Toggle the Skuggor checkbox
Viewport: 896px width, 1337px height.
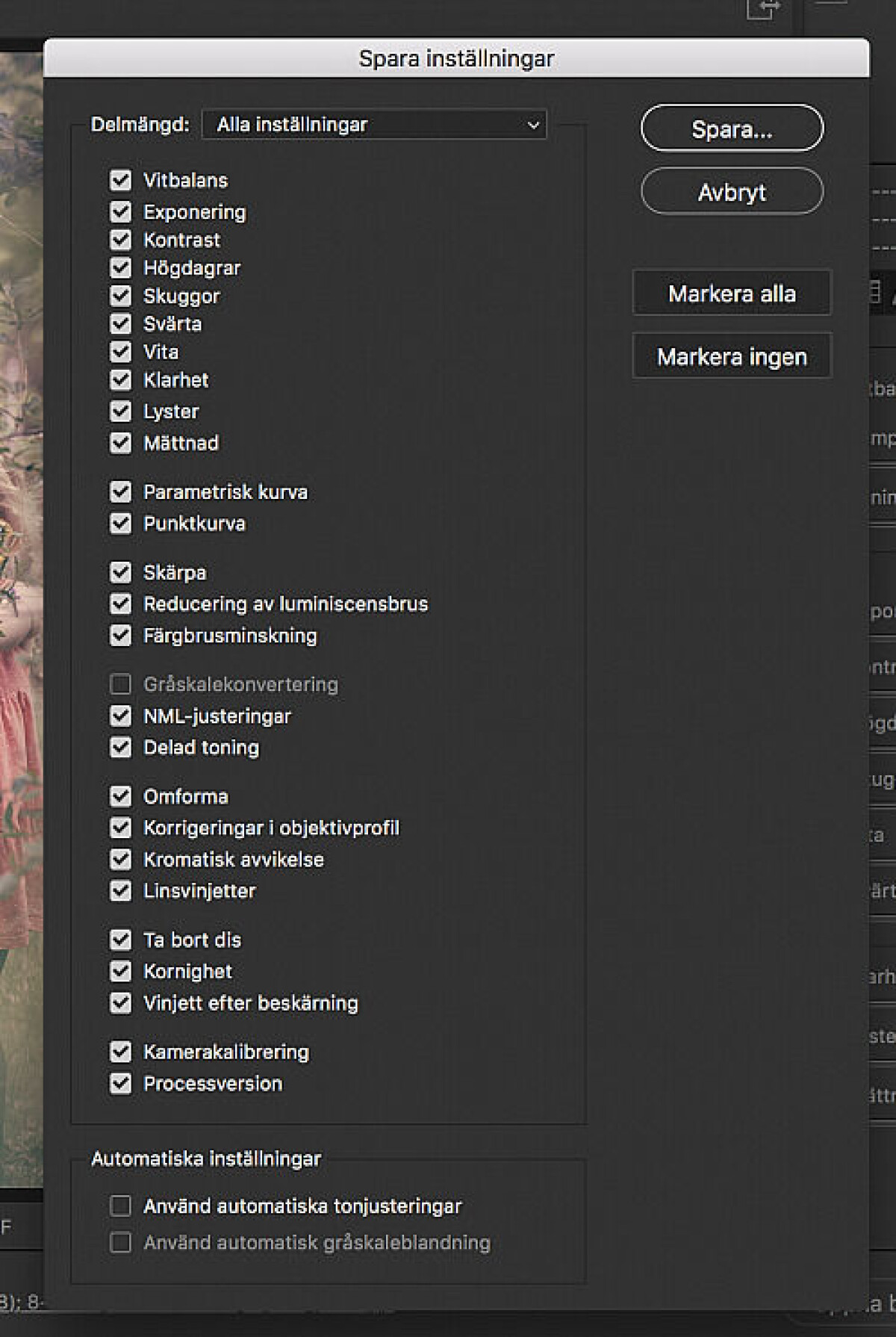coord(120,296)
